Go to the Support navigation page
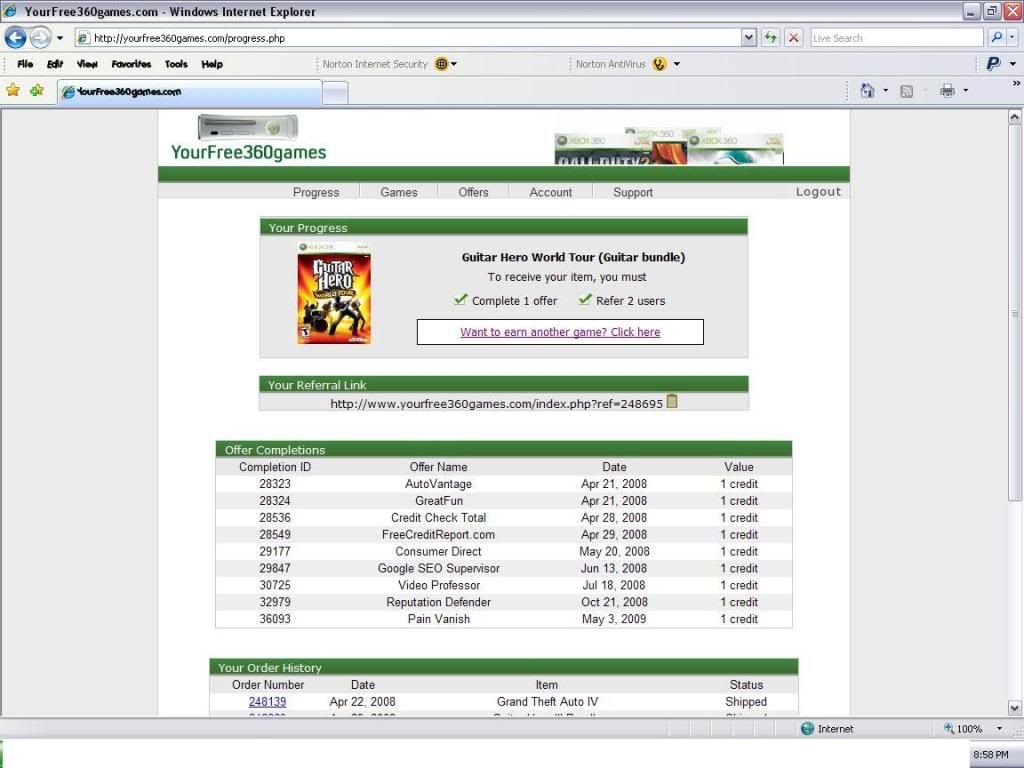This screenshot has height=768, width=1024. tap(633, 192)
